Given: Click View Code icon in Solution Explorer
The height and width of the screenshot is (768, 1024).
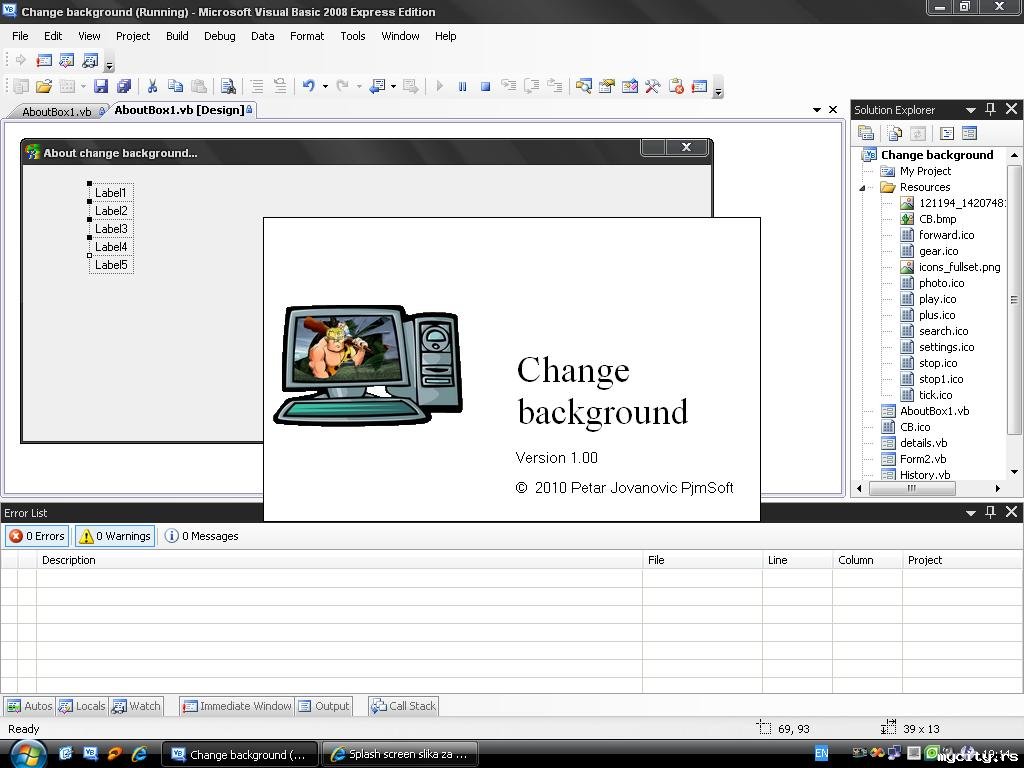Looking at the screenshot, I should pyautogui.click(x=947, y=133).
